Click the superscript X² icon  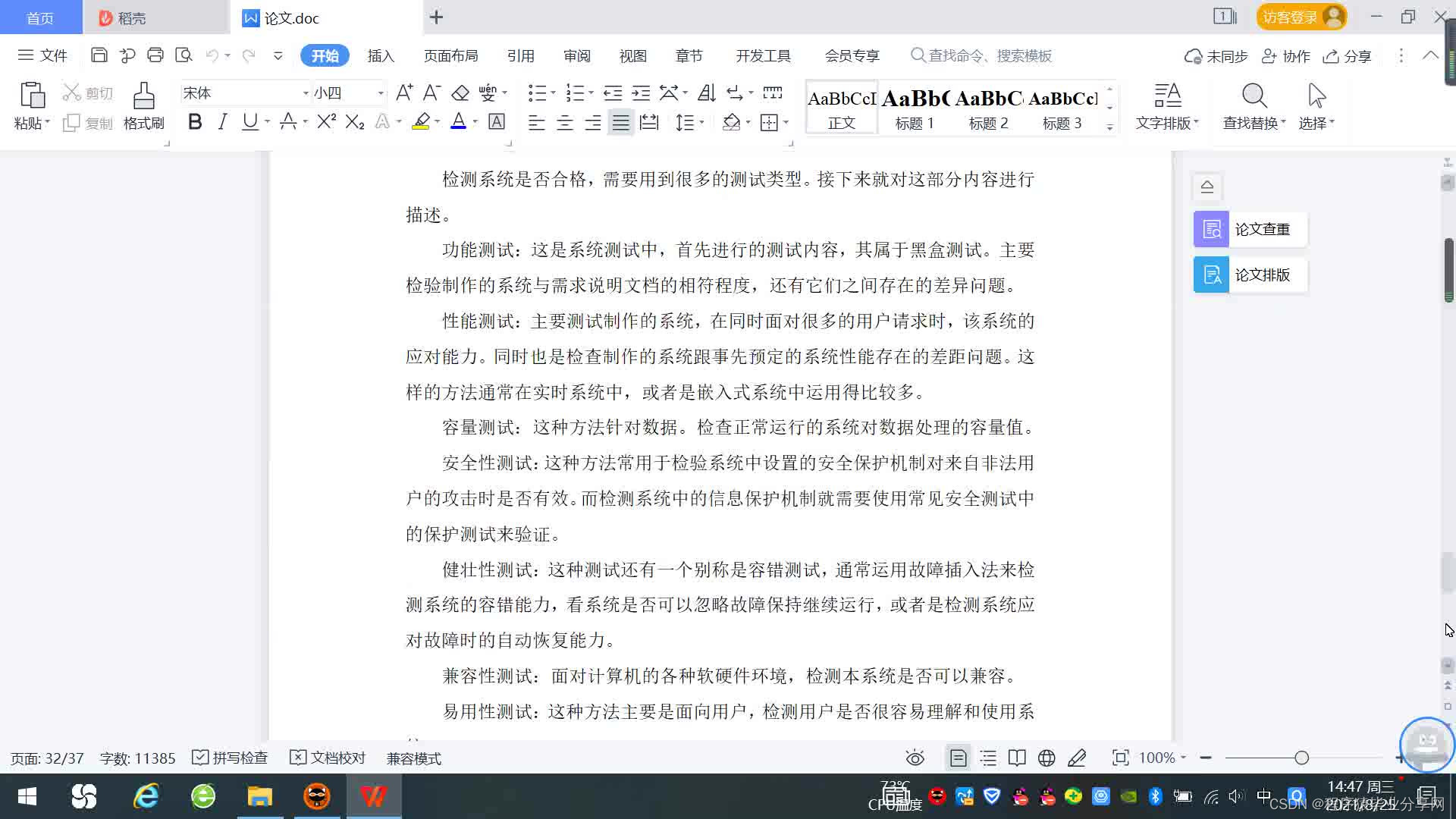coord(326,122)
